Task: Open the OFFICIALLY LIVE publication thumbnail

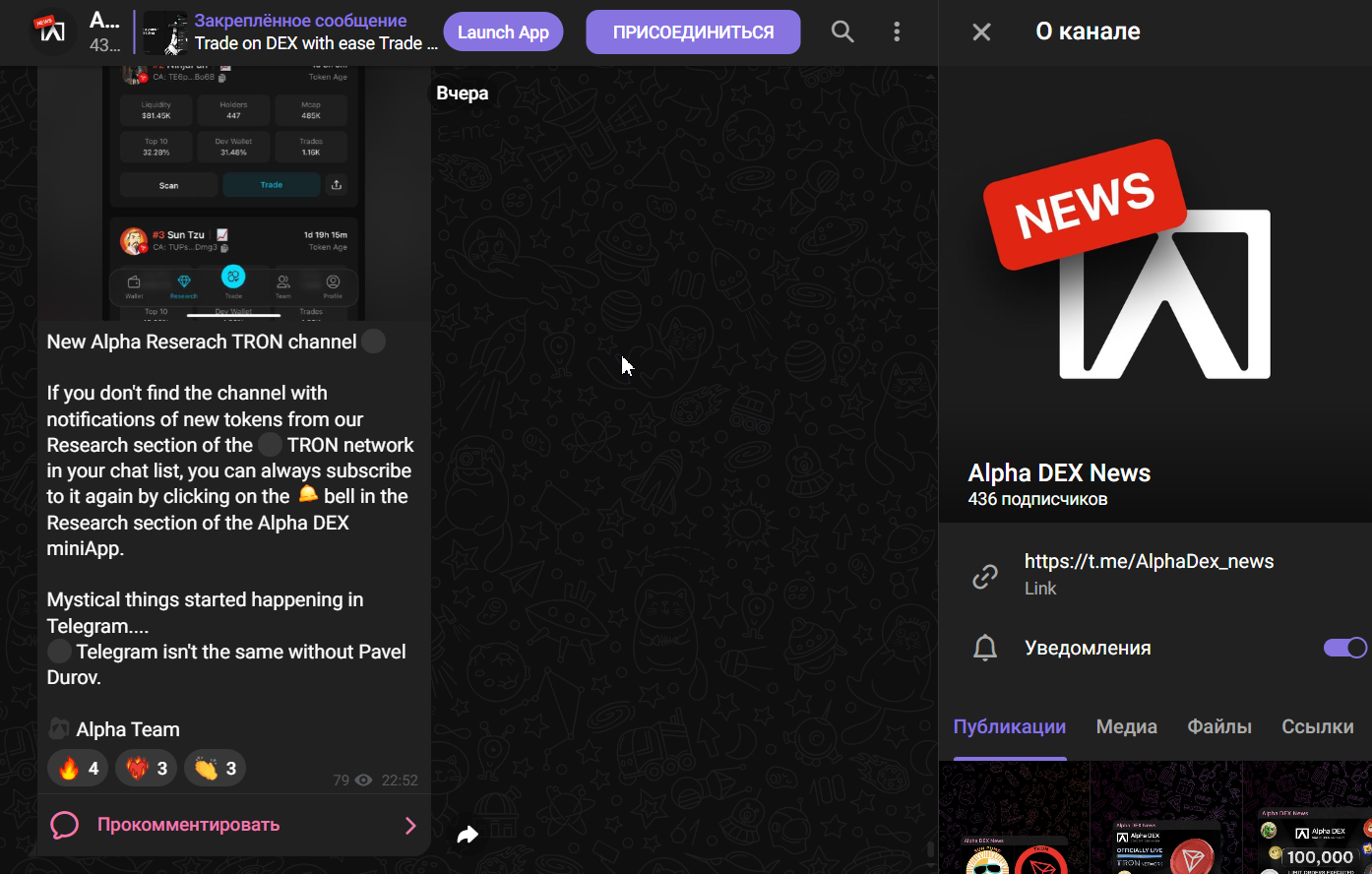Action: (1166, 818)
